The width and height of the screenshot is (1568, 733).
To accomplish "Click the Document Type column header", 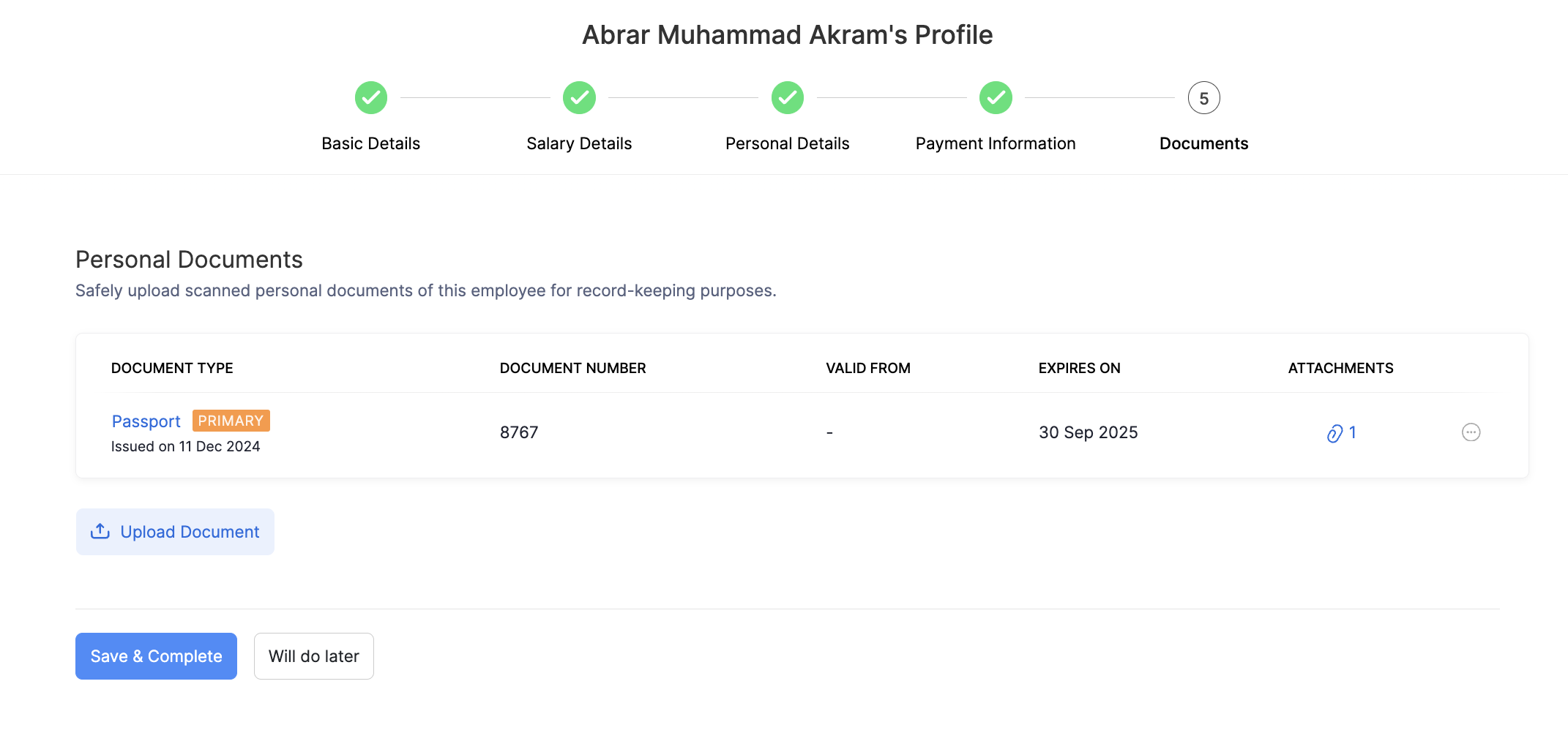I will (x=172, y=368).
